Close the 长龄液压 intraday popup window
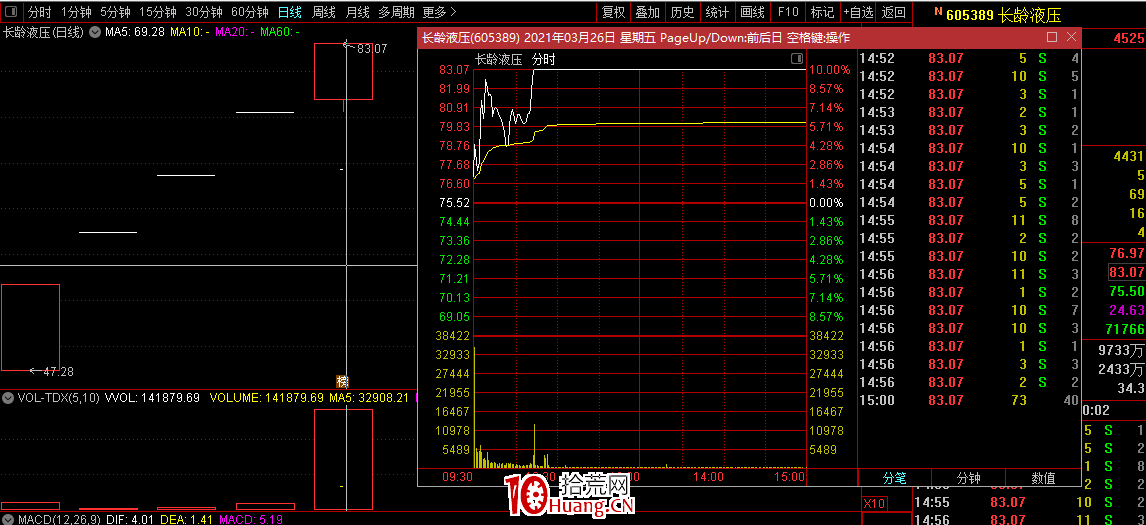This screenshot has width=1146, height=525. click(x=1071, y=37)
